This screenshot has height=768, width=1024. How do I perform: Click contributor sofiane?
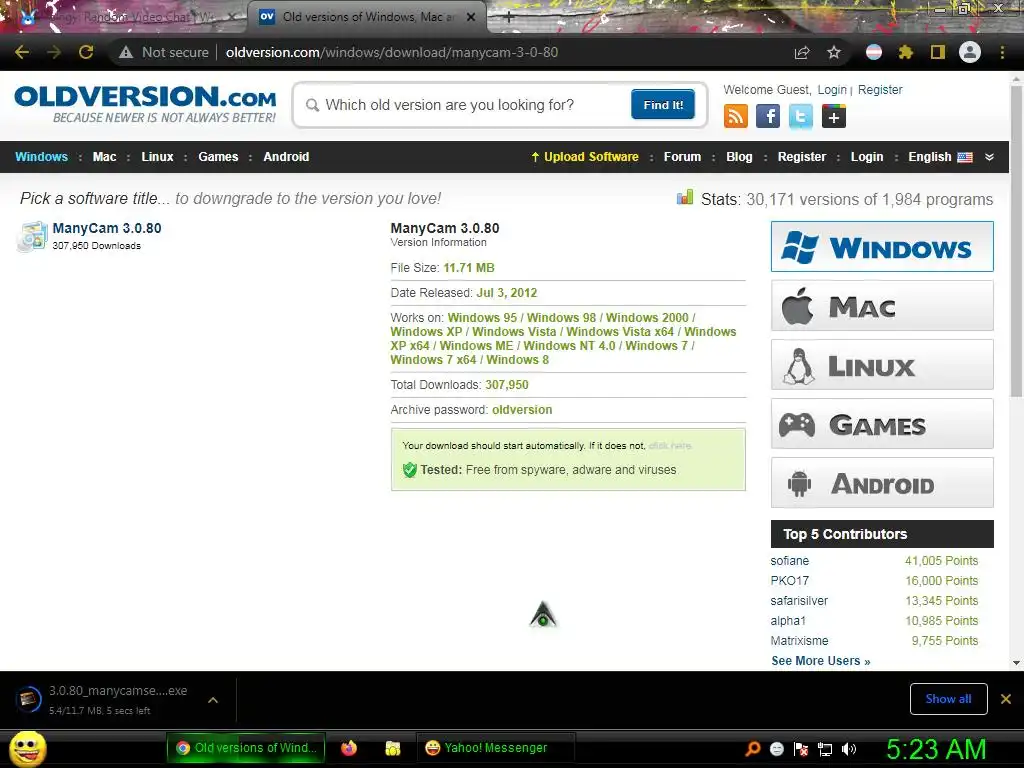(790, 560)
